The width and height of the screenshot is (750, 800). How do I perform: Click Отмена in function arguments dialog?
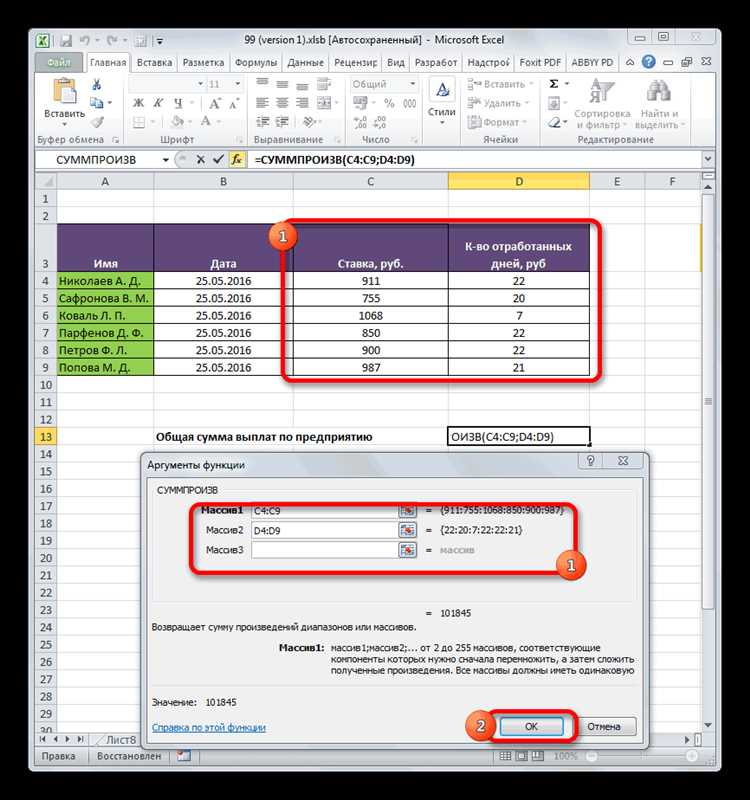tap(604, 727)
